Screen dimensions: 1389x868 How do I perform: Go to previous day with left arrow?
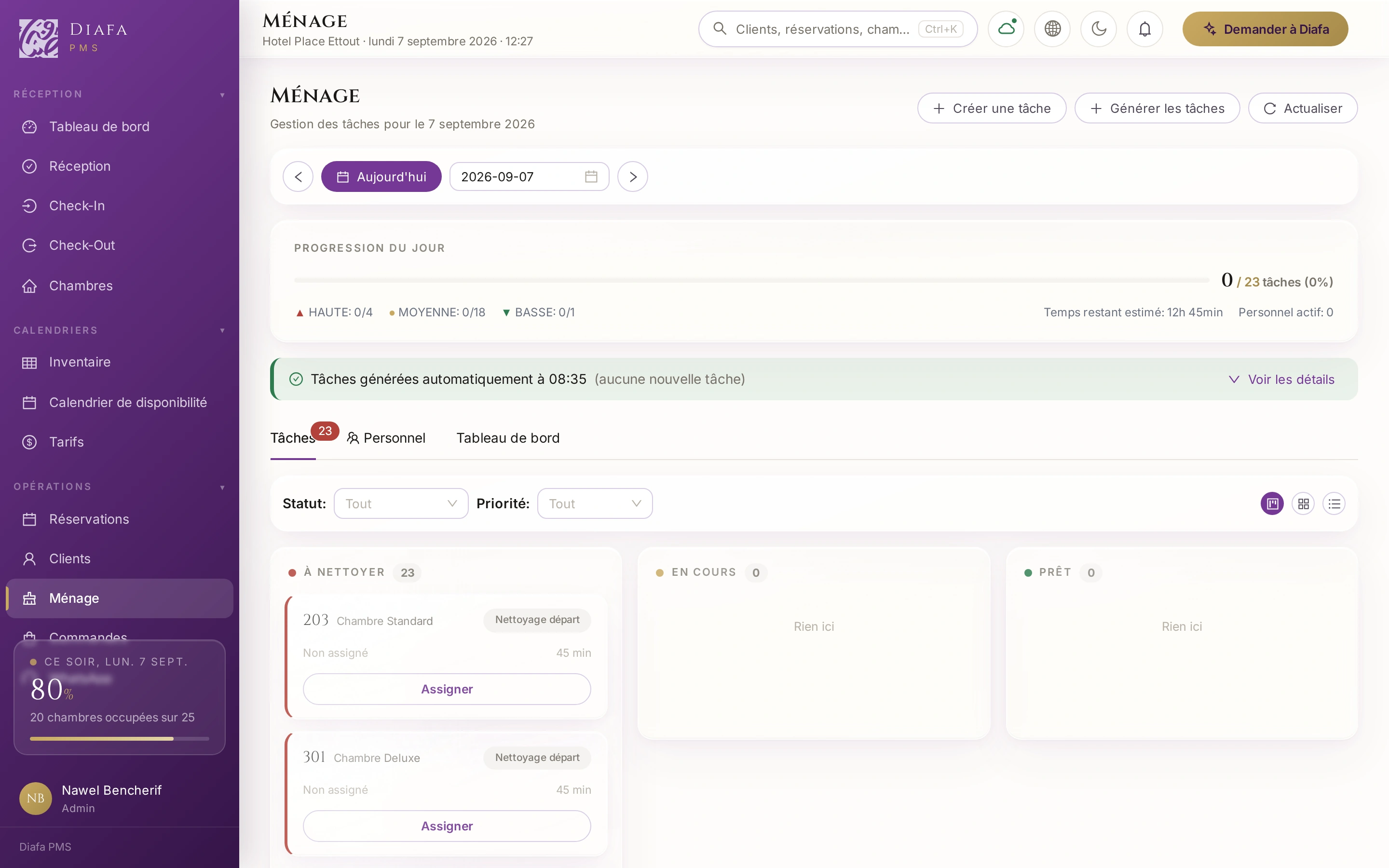coord(298,177)
